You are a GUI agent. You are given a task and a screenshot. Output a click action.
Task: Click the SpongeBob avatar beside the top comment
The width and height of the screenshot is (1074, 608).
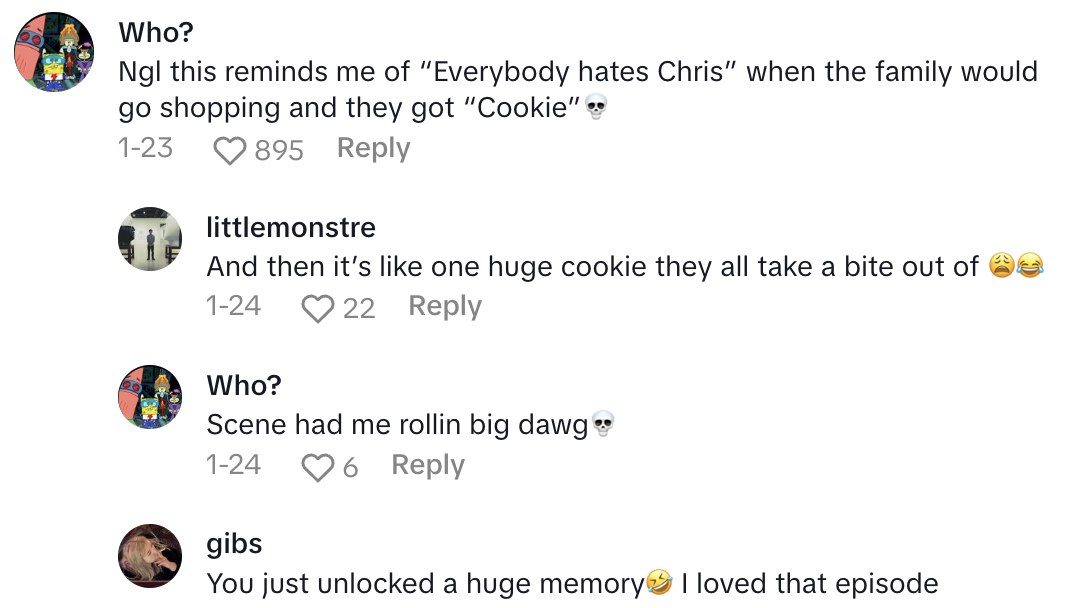click(x=54, y=52)
